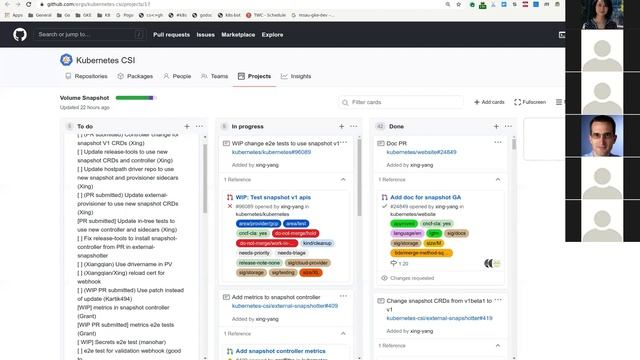Click the assignee avatars on Add doc card
Screen dimensions: 640x360
[492, 263]
